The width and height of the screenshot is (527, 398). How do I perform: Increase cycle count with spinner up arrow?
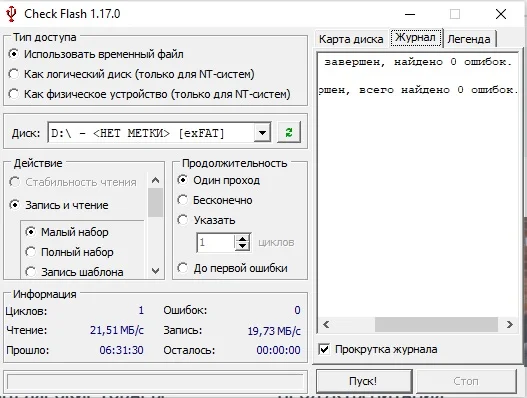[242, 238]
